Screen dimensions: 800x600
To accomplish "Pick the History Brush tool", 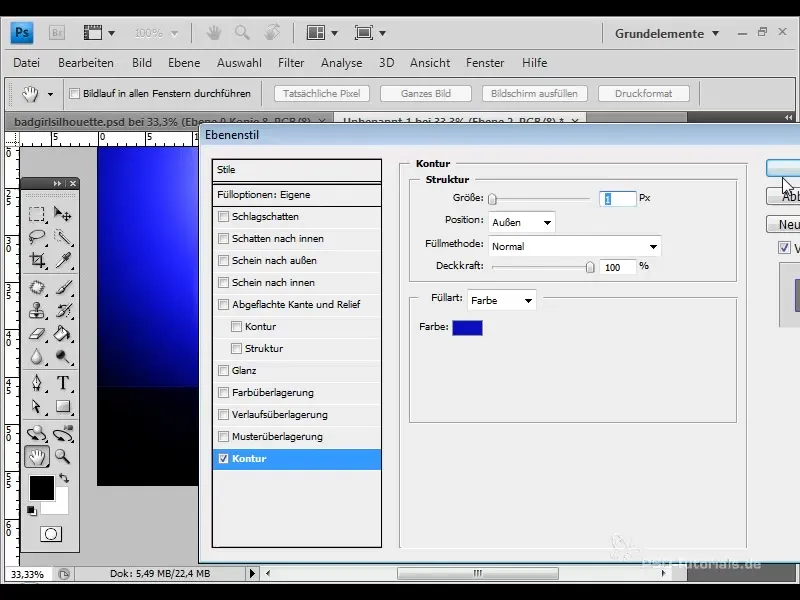I will 63,310.
